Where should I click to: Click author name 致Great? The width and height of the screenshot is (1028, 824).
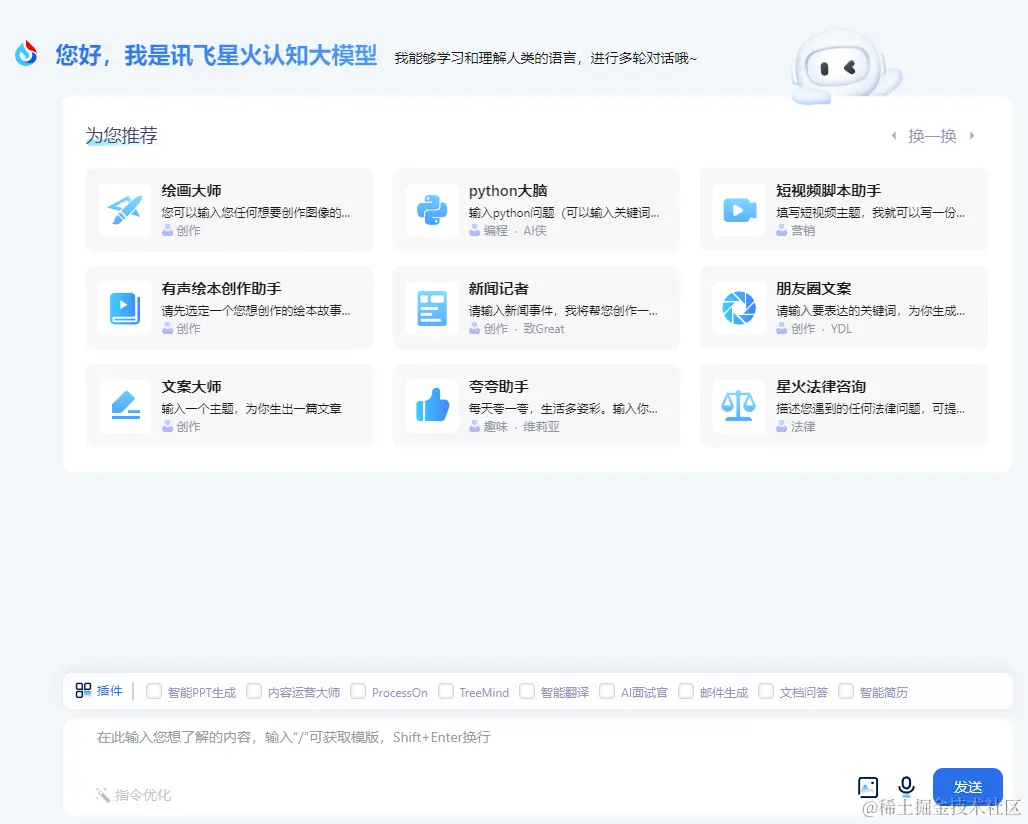(544, 328)
